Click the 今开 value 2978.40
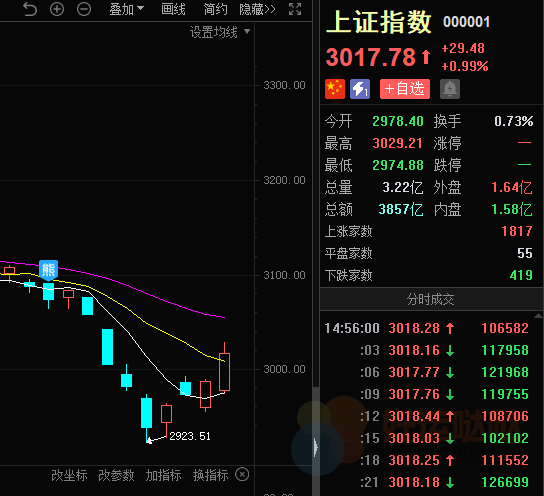 point(398,121)
